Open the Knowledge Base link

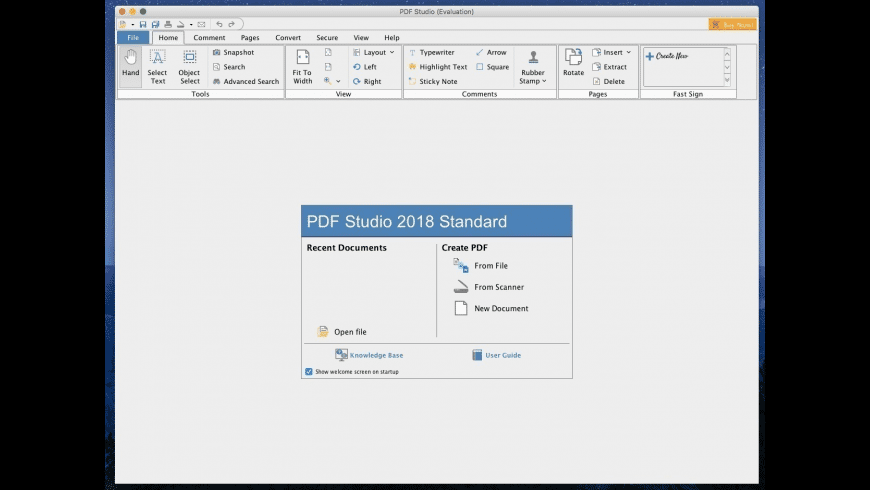(x=369, y=355)
